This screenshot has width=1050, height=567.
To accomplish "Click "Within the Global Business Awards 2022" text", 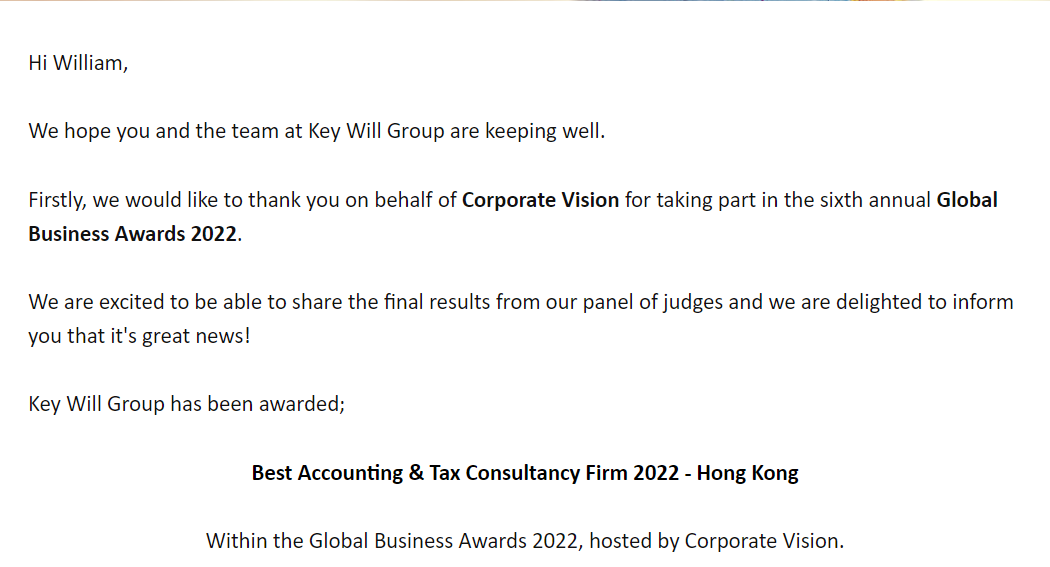I will pos(391,541).
